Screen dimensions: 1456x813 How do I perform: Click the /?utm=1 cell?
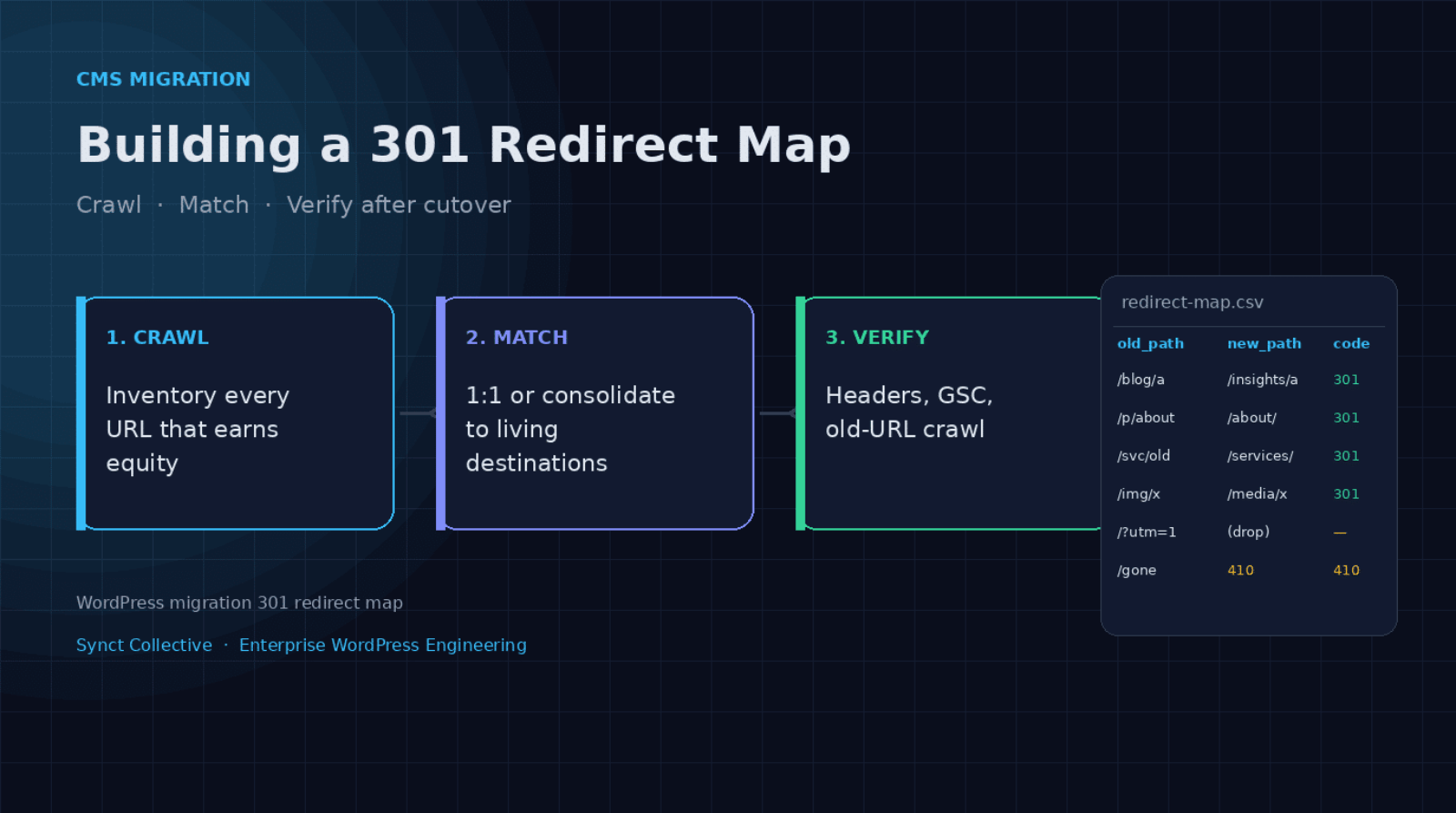coord(1147,533)
